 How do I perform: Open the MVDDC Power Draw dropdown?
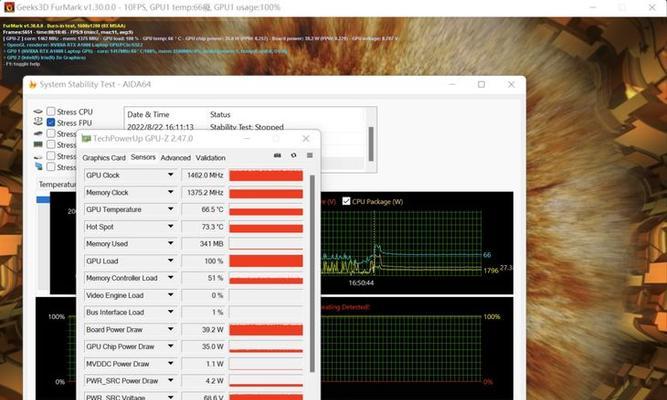[x=171, y=363]
